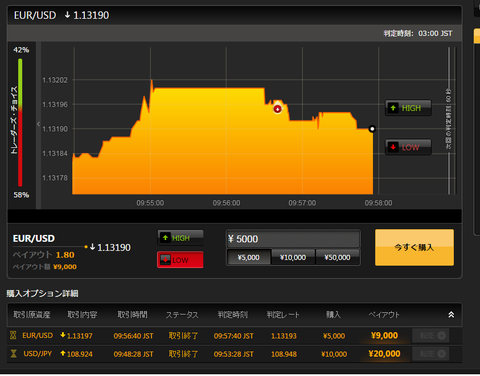The height and width of the screenshot is (376, 480).
Task: Click the 108.948 expiry rate cell
Action: tap(284, 354)
